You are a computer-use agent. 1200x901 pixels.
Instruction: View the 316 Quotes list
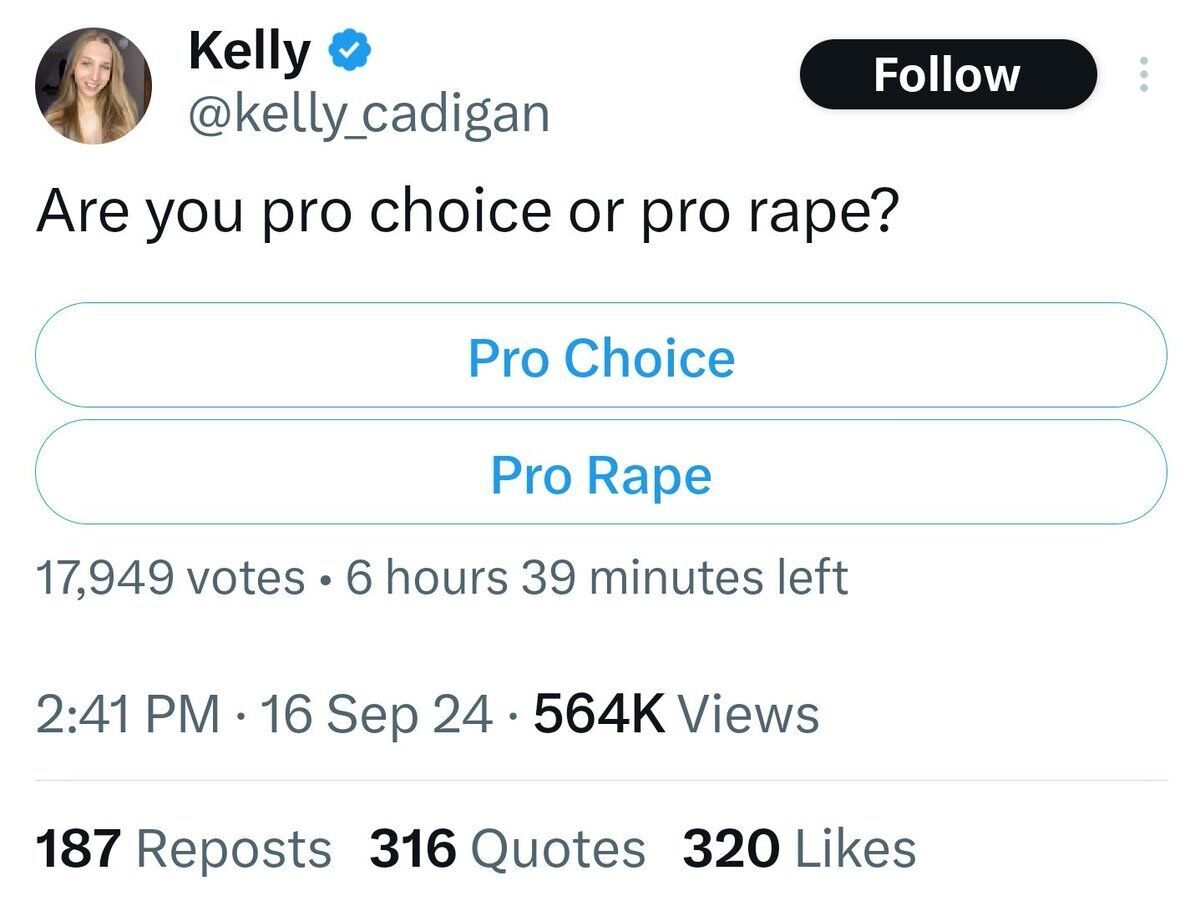click(507, 849)
